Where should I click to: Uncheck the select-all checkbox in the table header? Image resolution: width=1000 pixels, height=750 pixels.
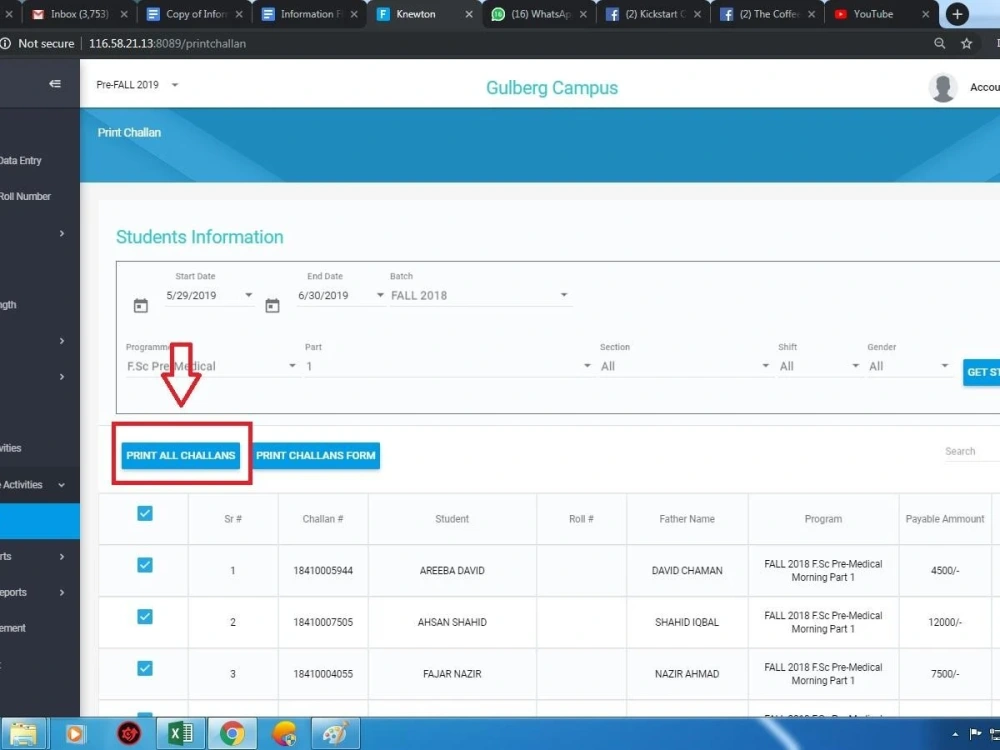coord(144,512)
